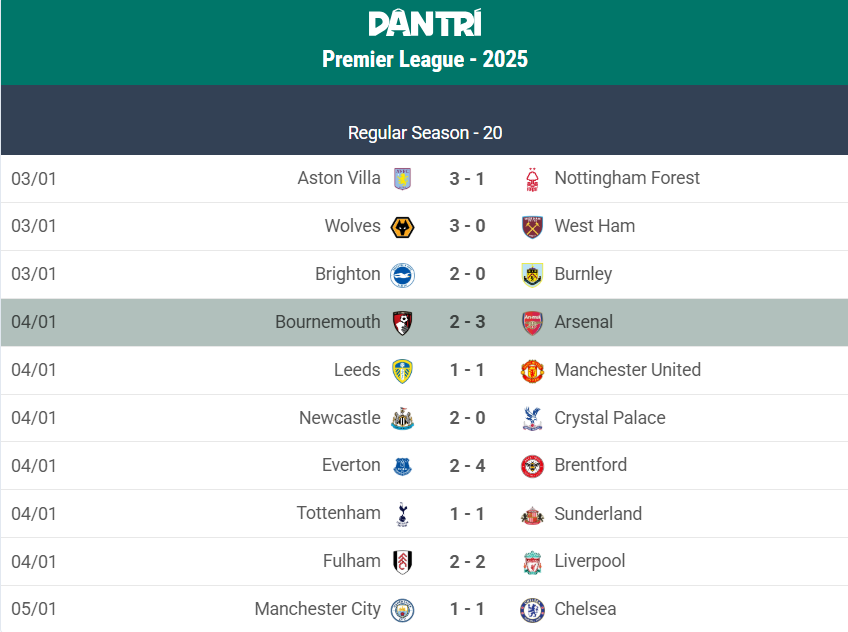Click the Everton 2 - 4 score
The image size is (848, 632).
coord(467,466)
